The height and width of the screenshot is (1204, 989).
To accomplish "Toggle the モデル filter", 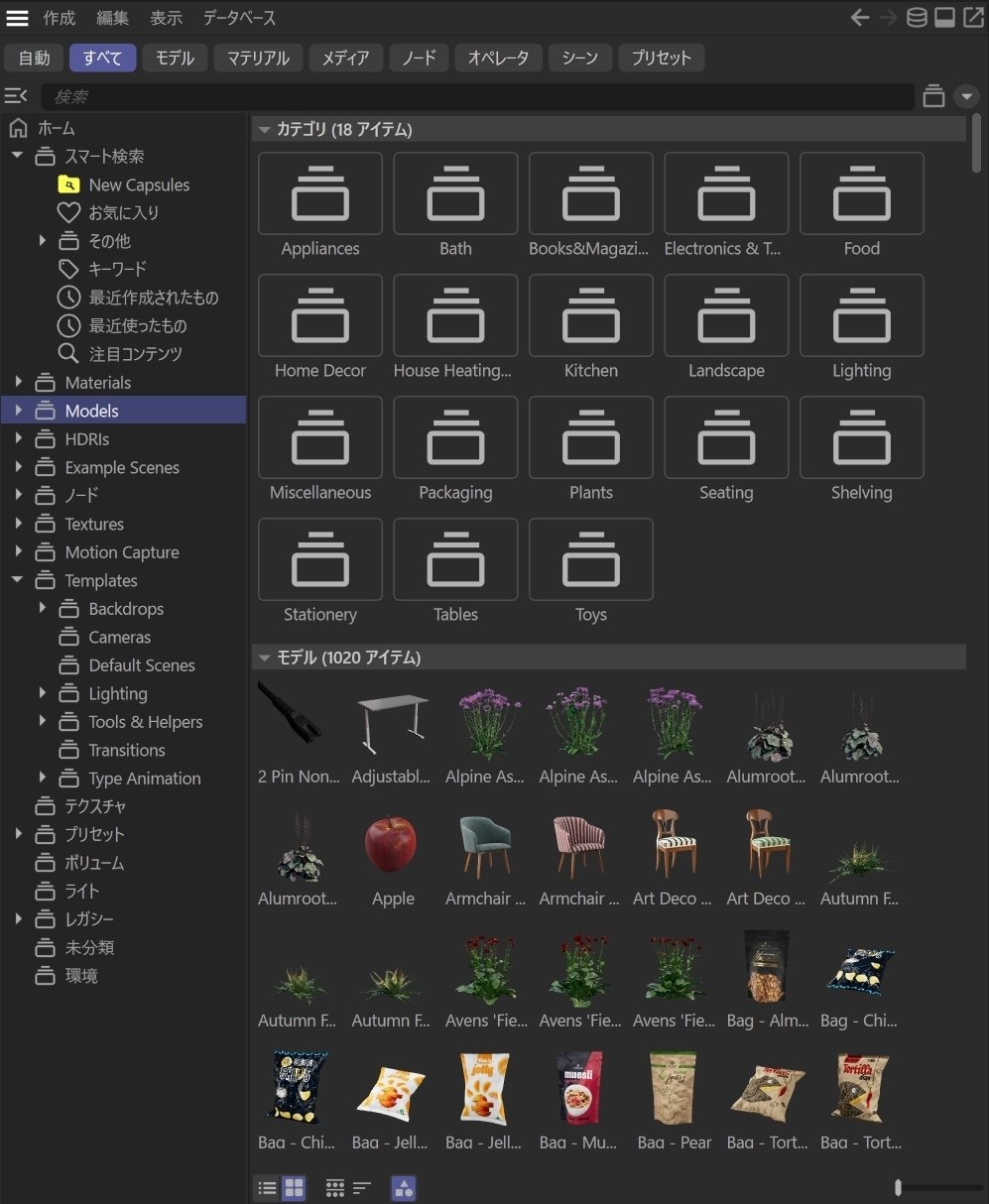I will [x=175, y=58].
